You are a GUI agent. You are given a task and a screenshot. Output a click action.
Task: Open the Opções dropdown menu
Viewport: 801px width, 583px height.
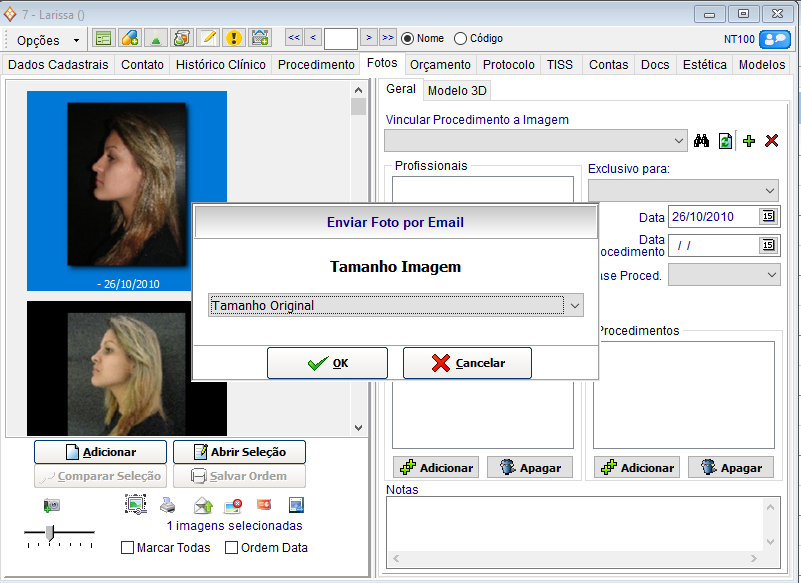pos(49,40)
